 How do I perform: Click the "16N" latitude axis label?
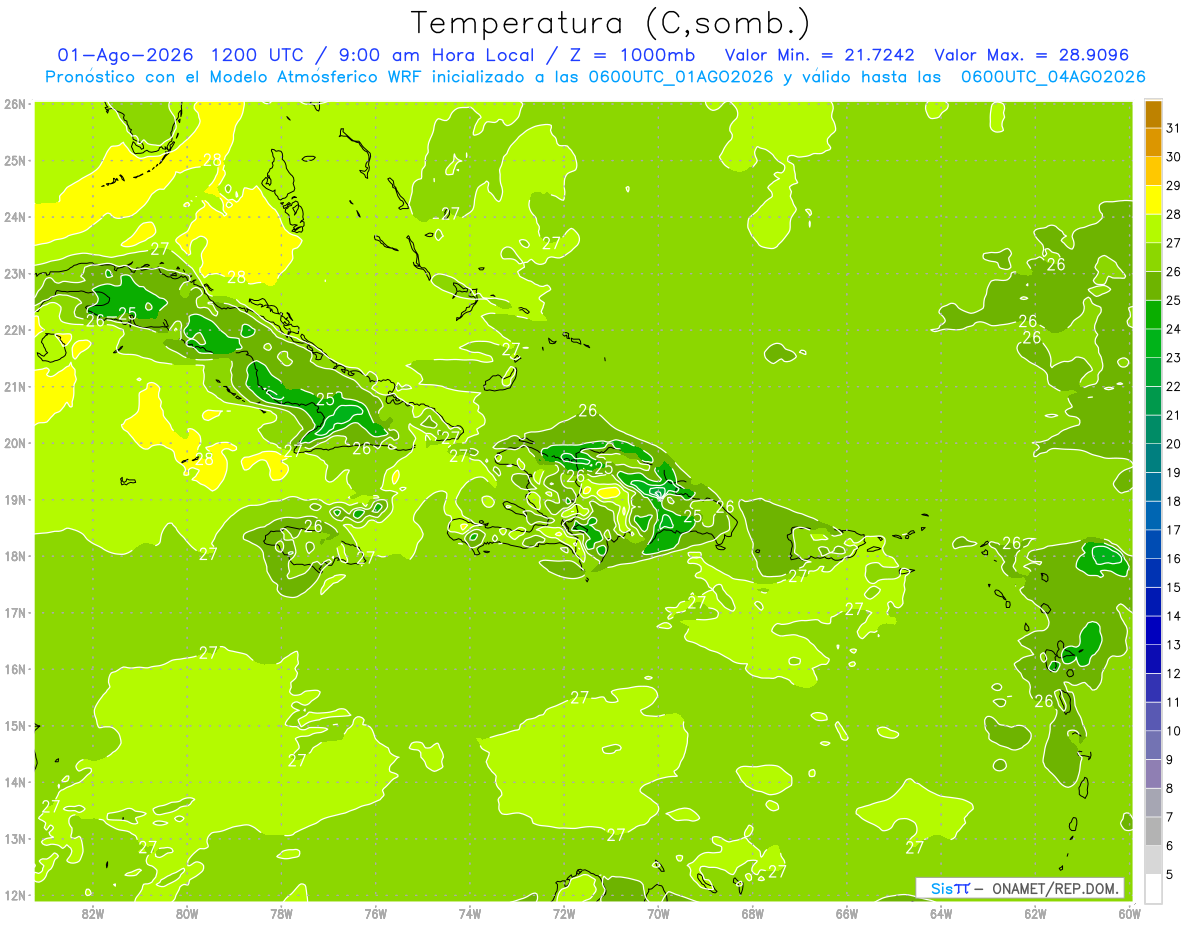(x=15, y=669)
